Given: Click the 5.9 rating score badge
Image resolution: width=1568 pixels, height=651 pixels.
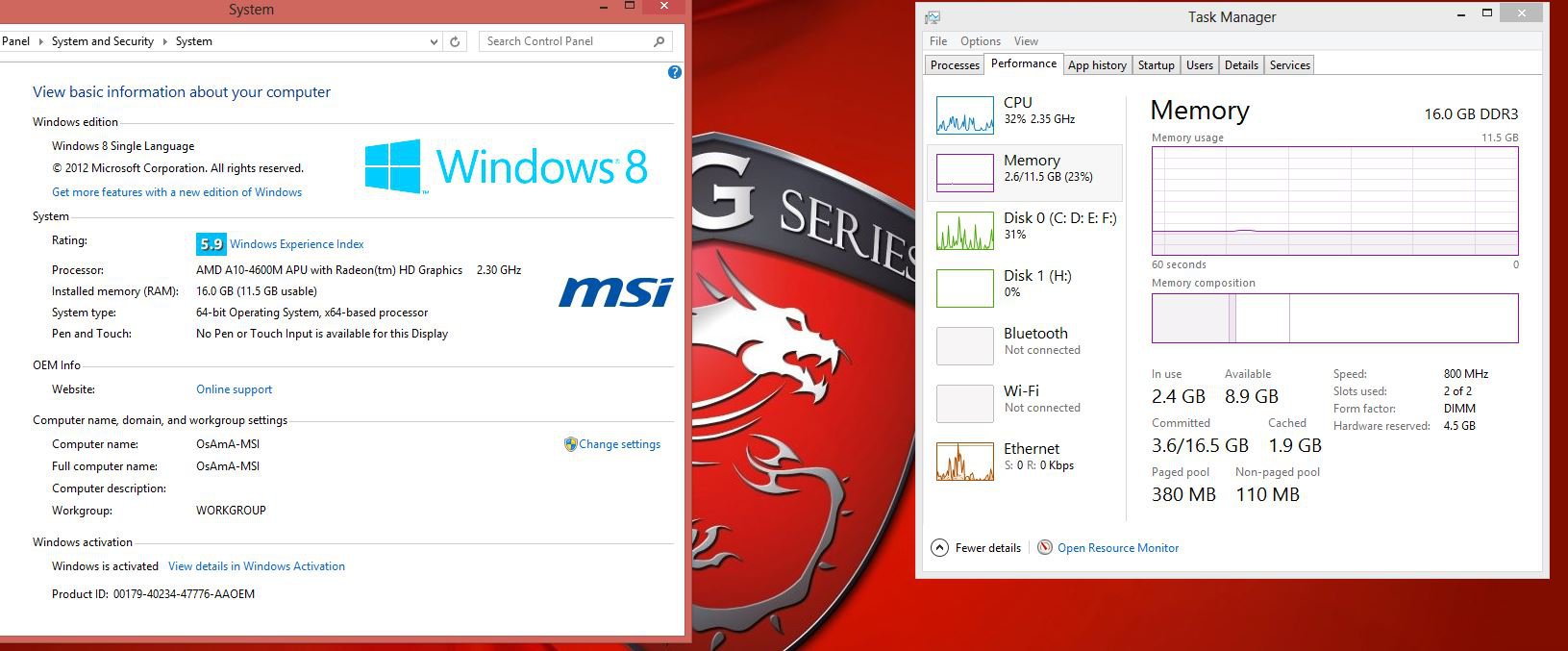Looking at the screenshot, I should pos(211,244).
